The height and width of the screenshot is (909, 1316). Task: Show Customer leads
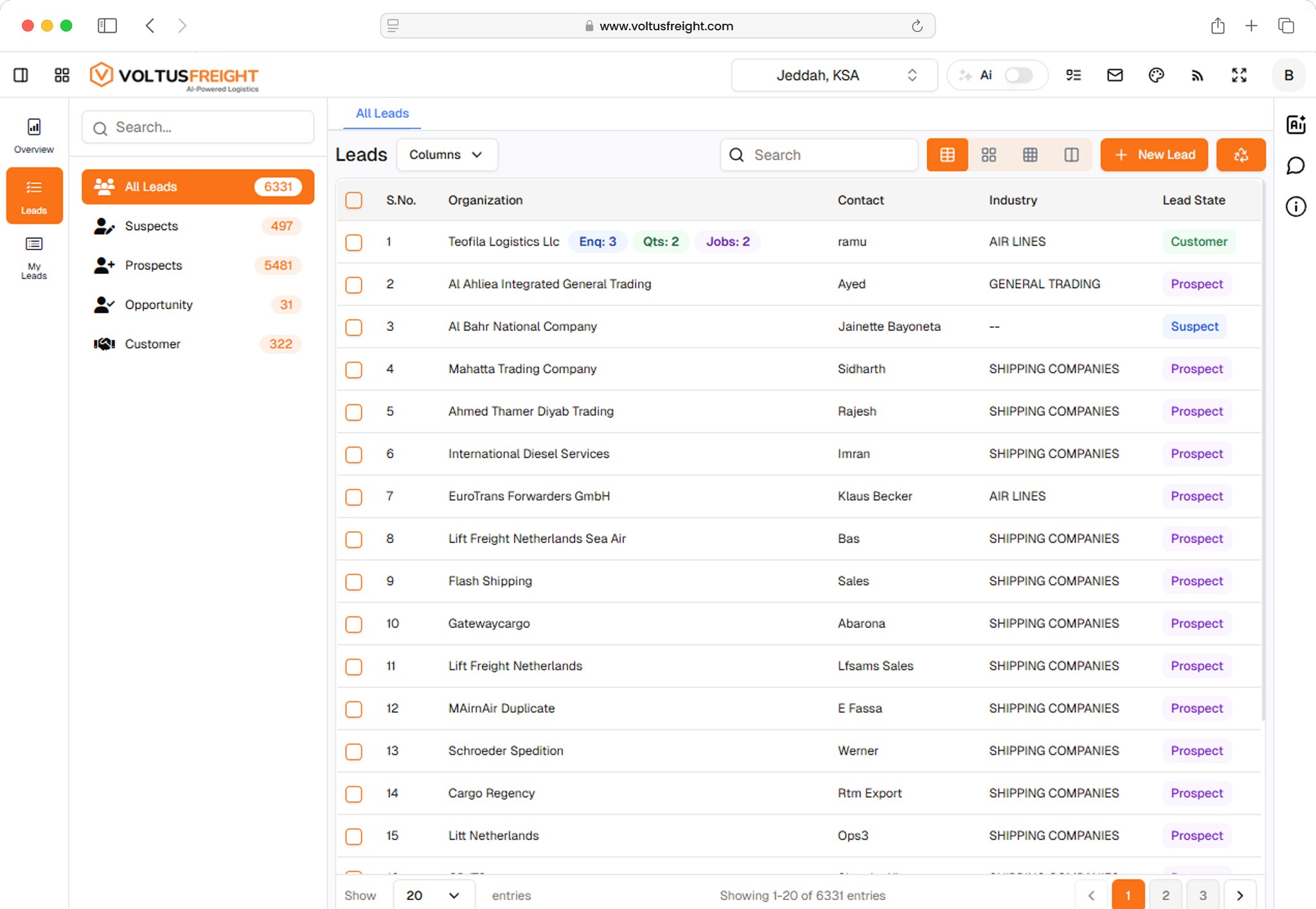point(198,344)
